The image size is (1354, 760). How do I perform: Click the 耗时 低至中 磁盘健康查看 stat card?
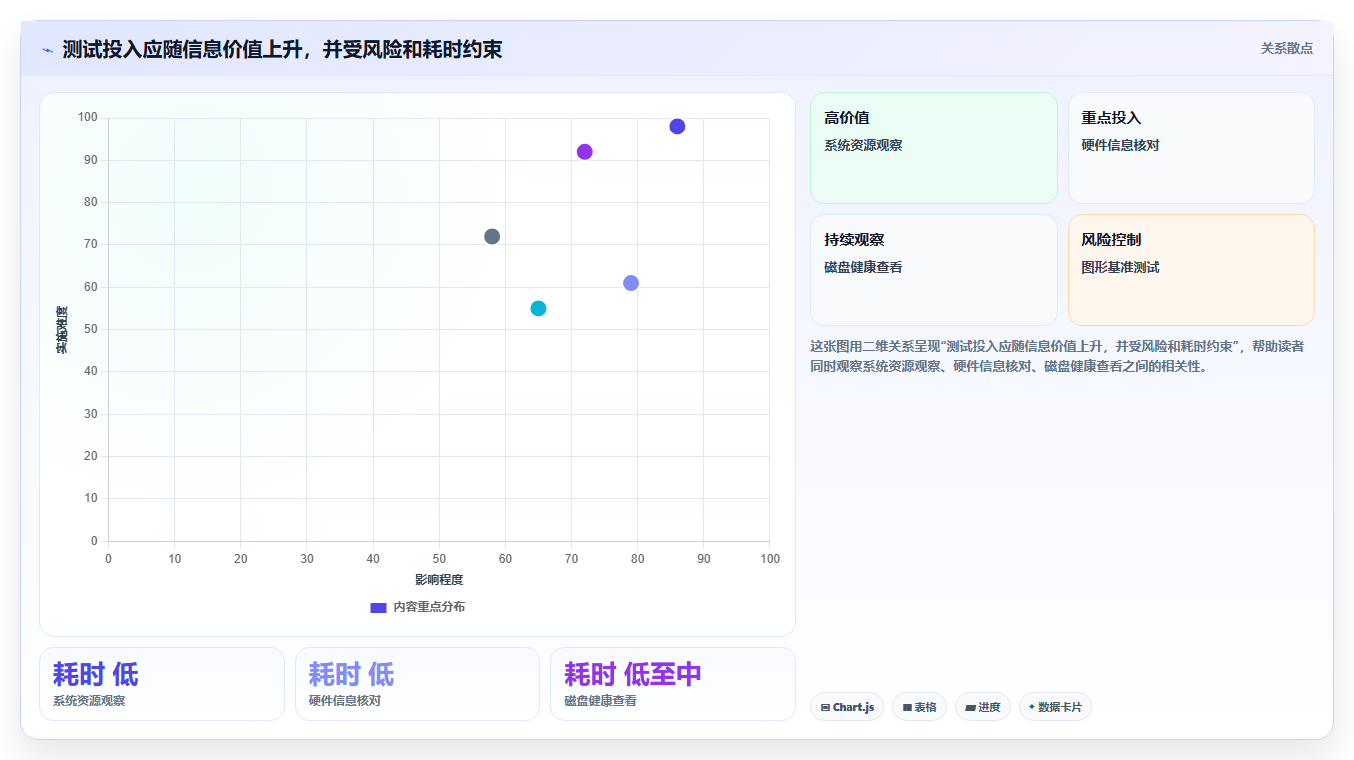673,684
